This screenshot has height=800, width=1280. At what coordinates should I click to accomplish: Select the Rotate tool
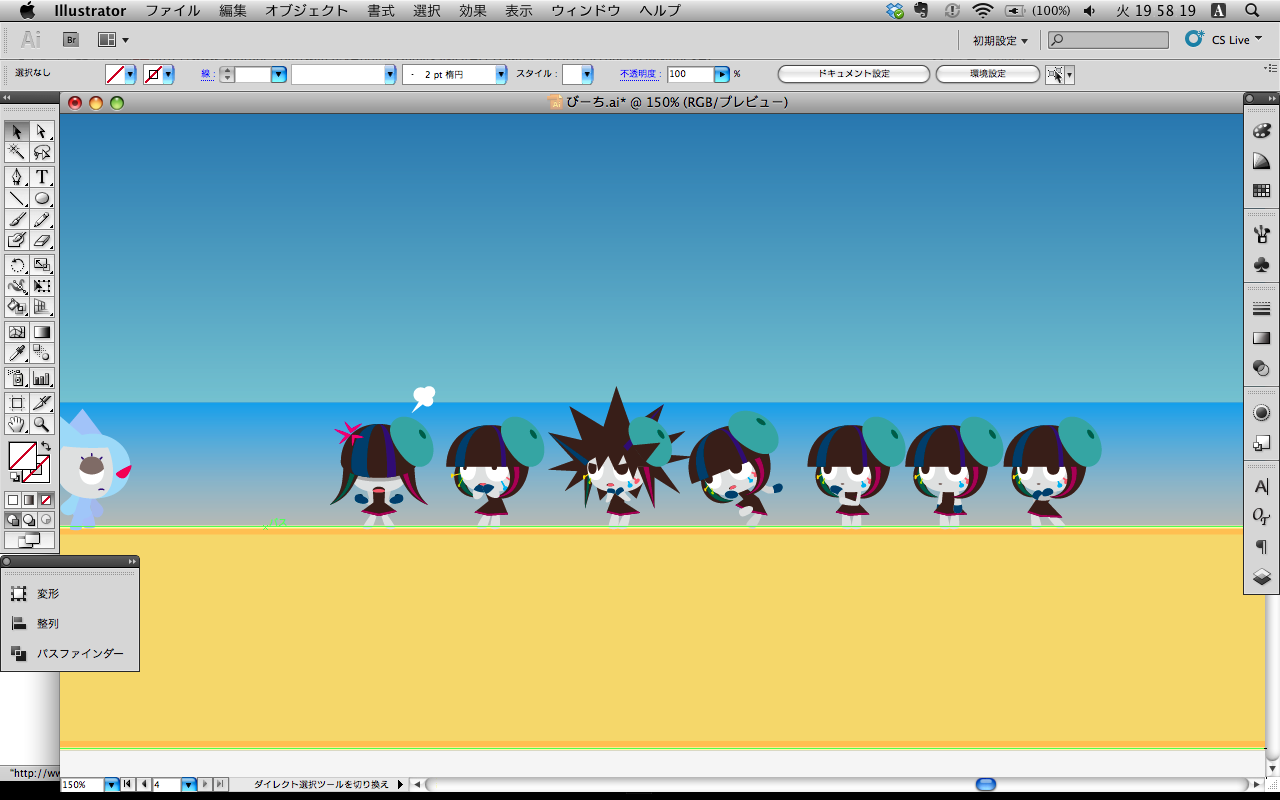[x=17, y=265]
